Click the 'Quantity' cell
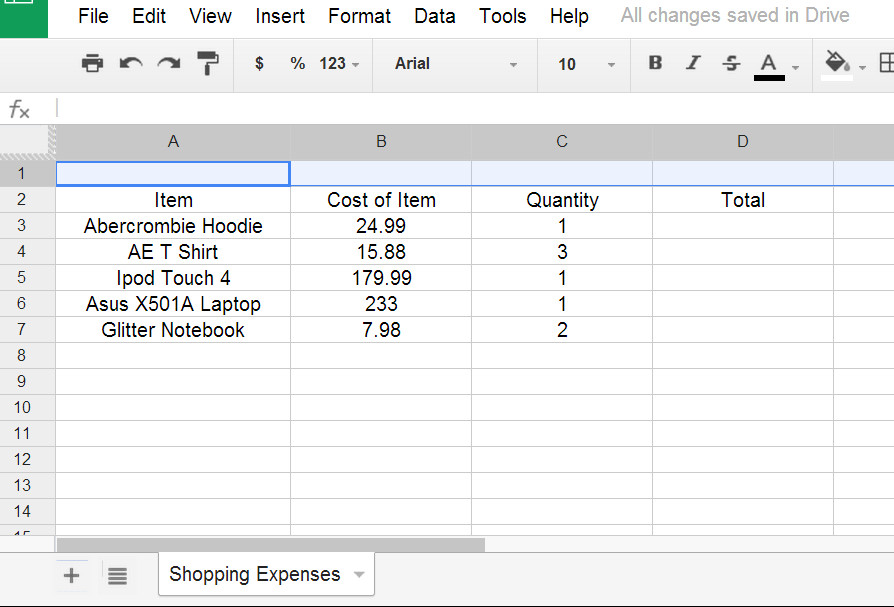Screen dimensions: 894x607 (562, 199)
